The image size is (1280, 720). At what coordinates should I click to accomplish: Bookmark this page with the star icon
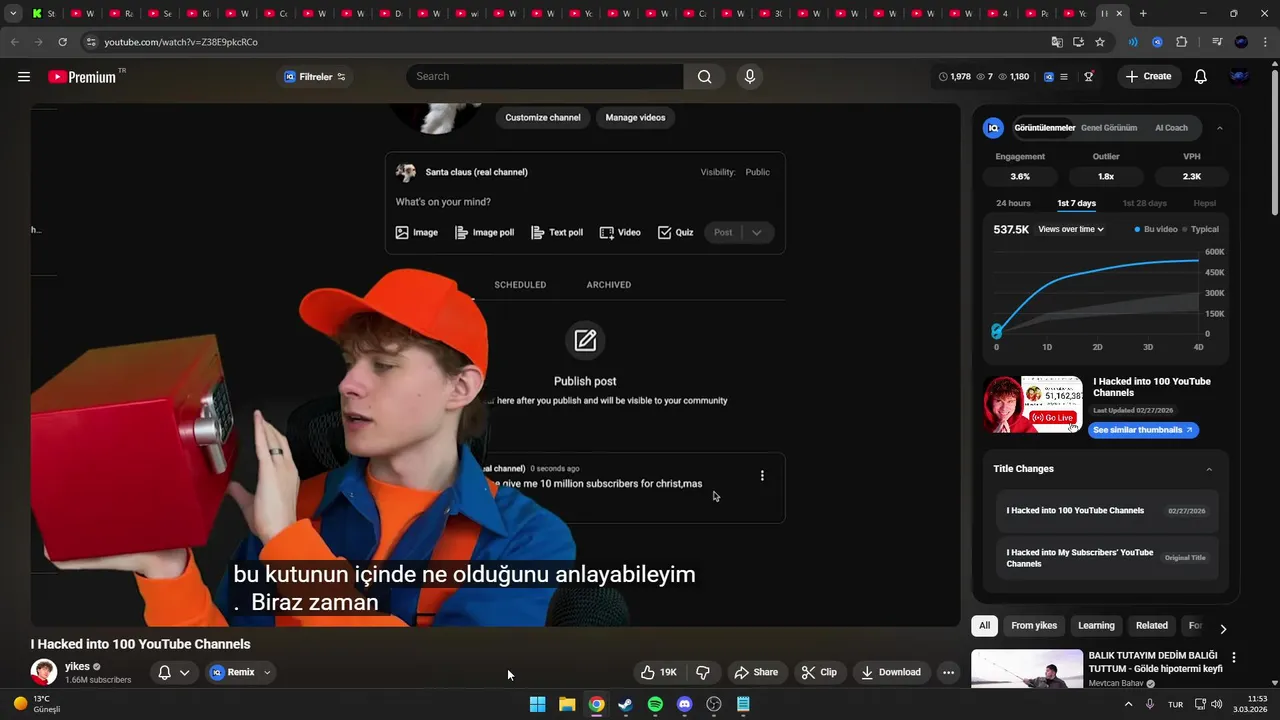pyautogui.click(x=1100, y=42)
